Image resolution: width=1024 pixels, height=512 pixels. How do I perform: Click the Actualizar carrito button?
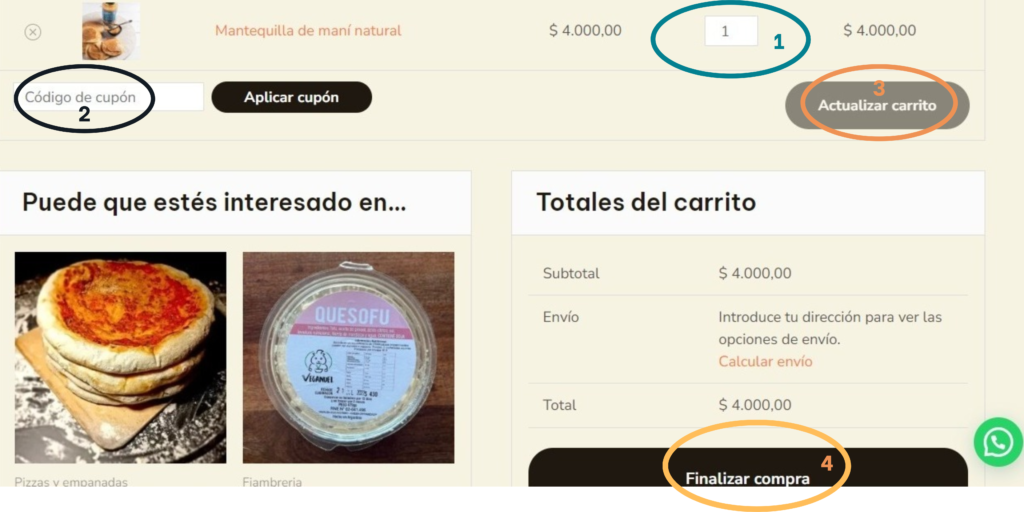[877, 105]
